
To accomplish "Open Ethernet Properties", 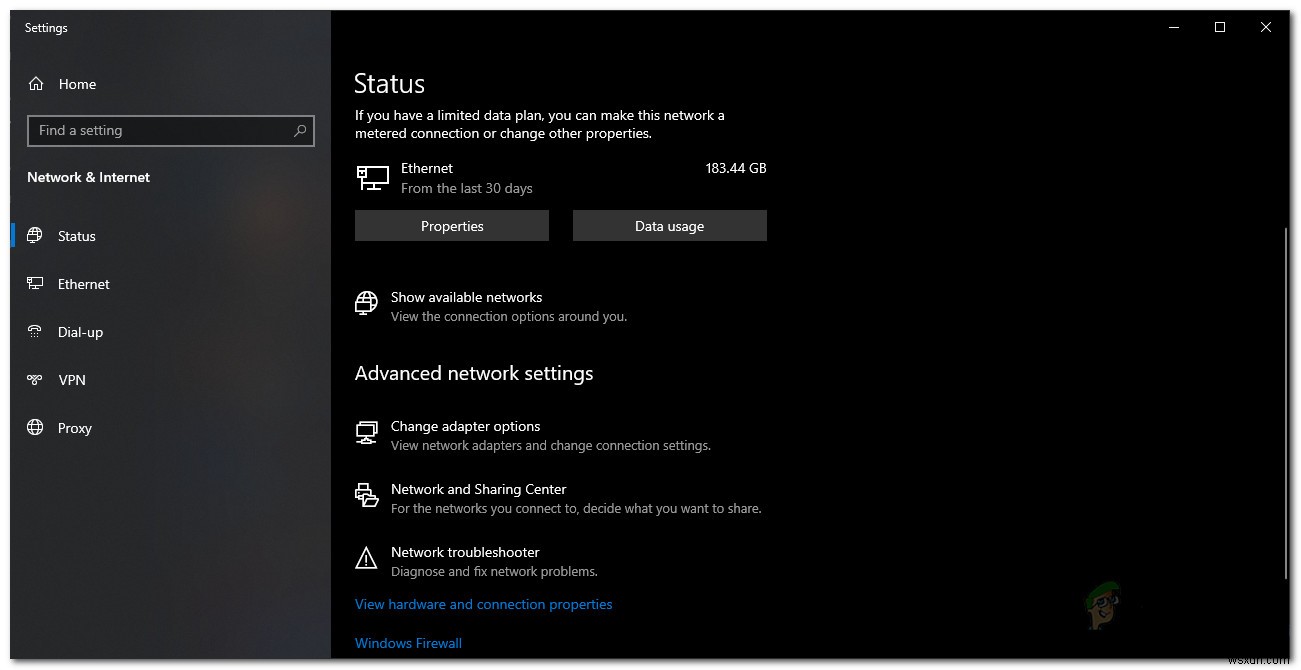I will (x=451, y=225).
